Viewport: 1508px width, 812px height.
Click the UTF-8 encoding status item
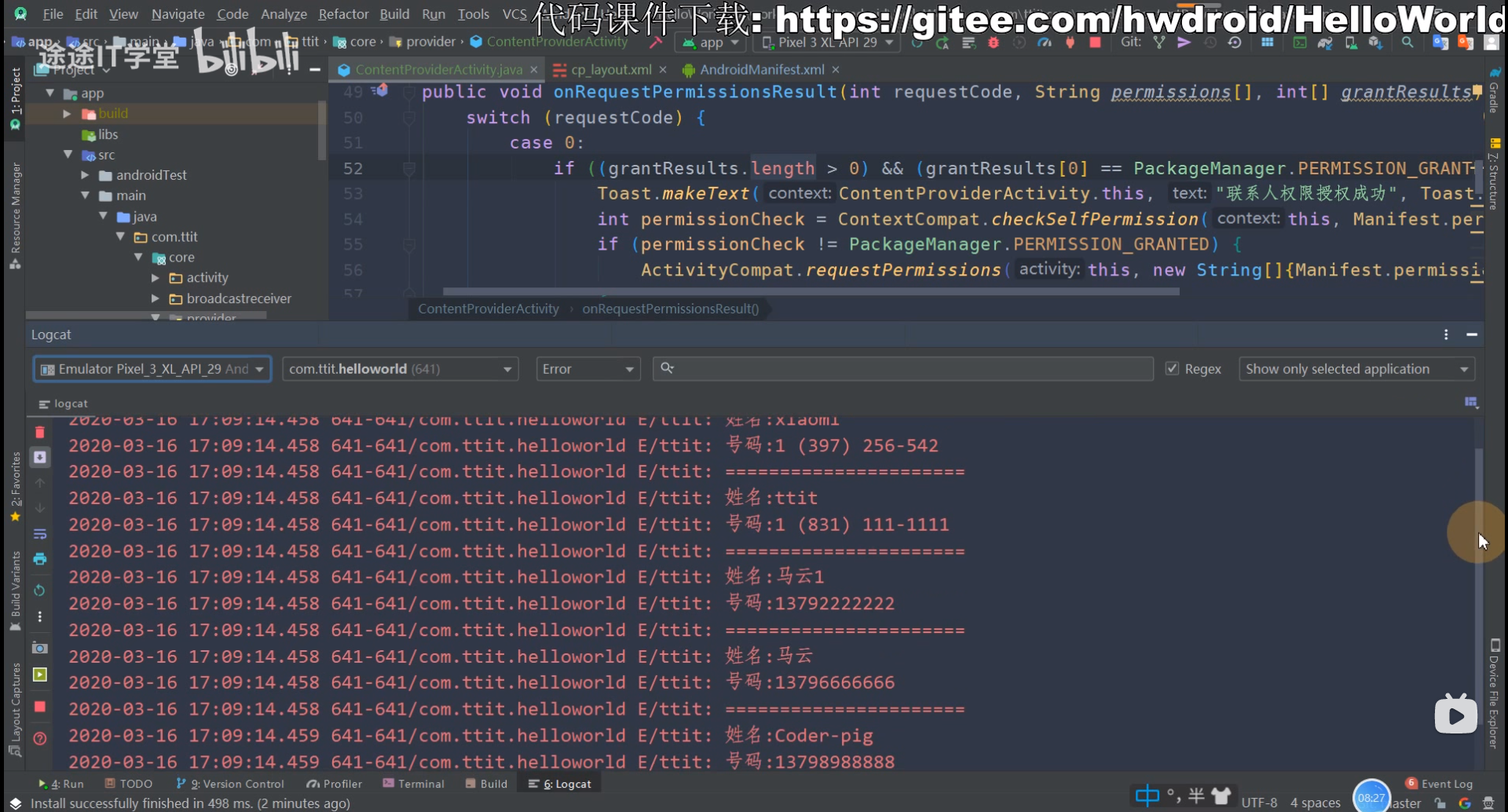click(x=1259, y=803)
